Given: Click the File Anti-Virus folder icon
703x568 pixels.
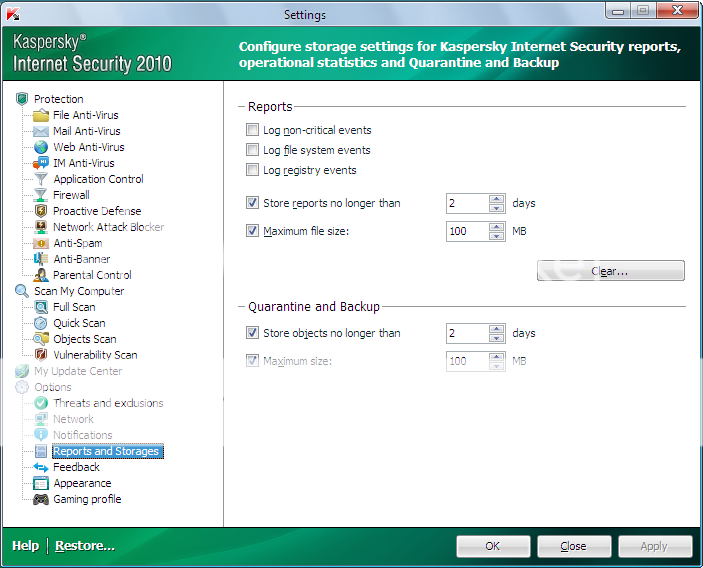Looking at the screenshot, I should pyautogui.click(x=41, y=115).
